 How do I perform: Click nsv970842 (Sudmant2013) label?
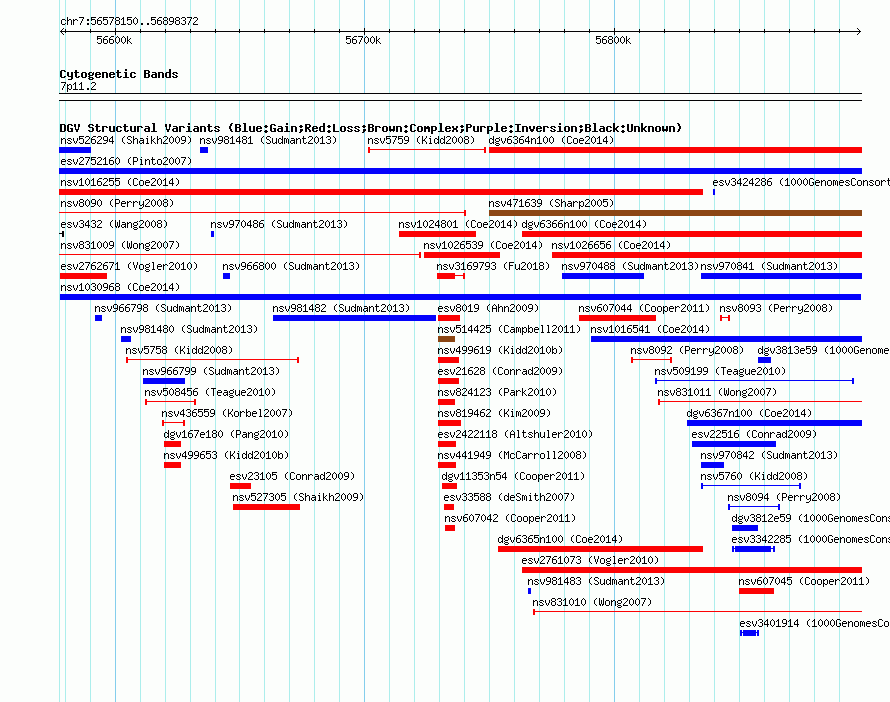769,455
